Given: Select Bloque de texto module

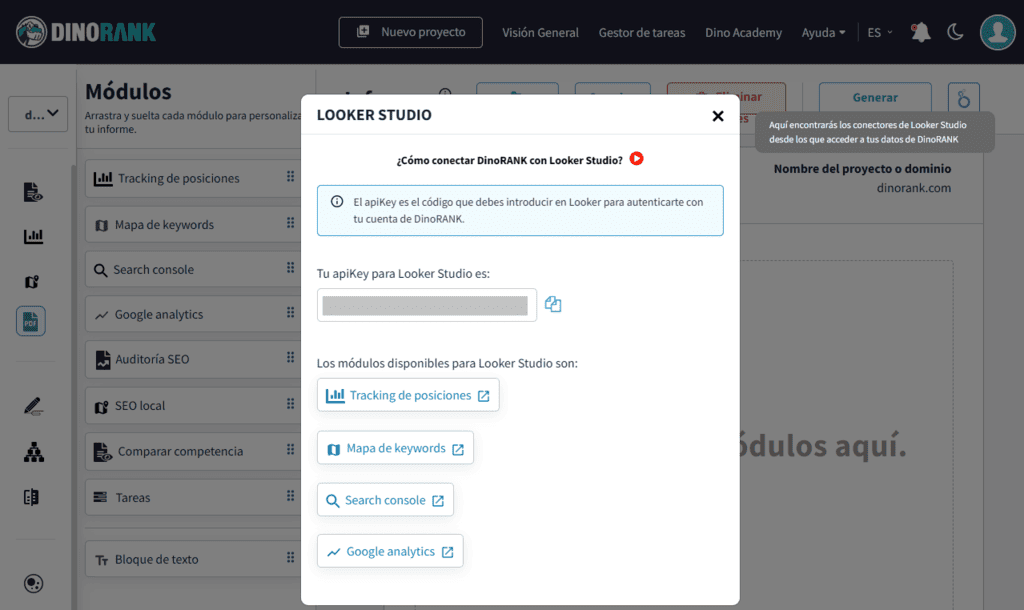Looking at the screenshot, I should [193, 559].
